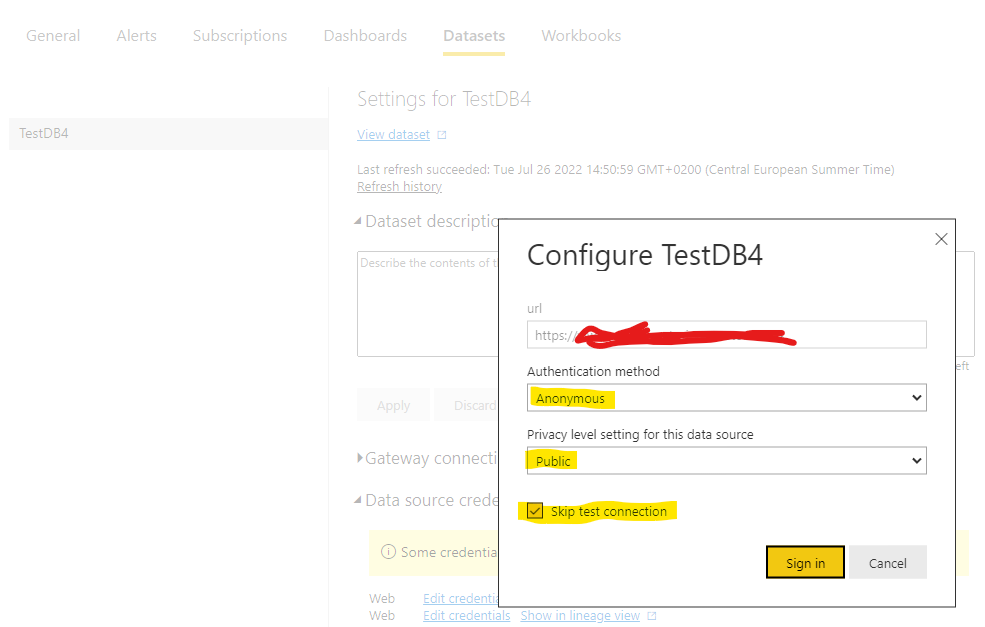Uncheck the Skip test connection checkbox

tap(536, 511)
